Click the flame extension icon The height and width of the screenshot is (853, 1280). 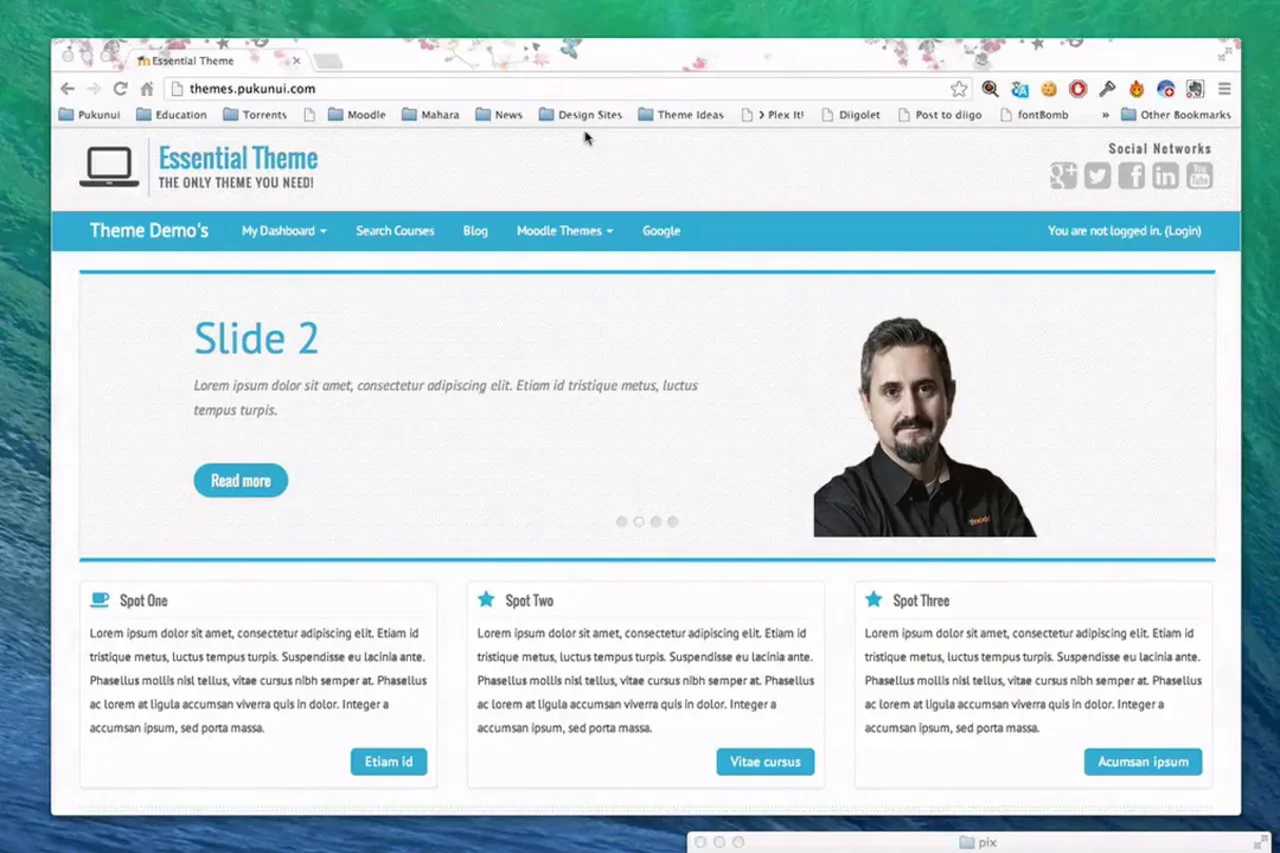(1137, 89)
